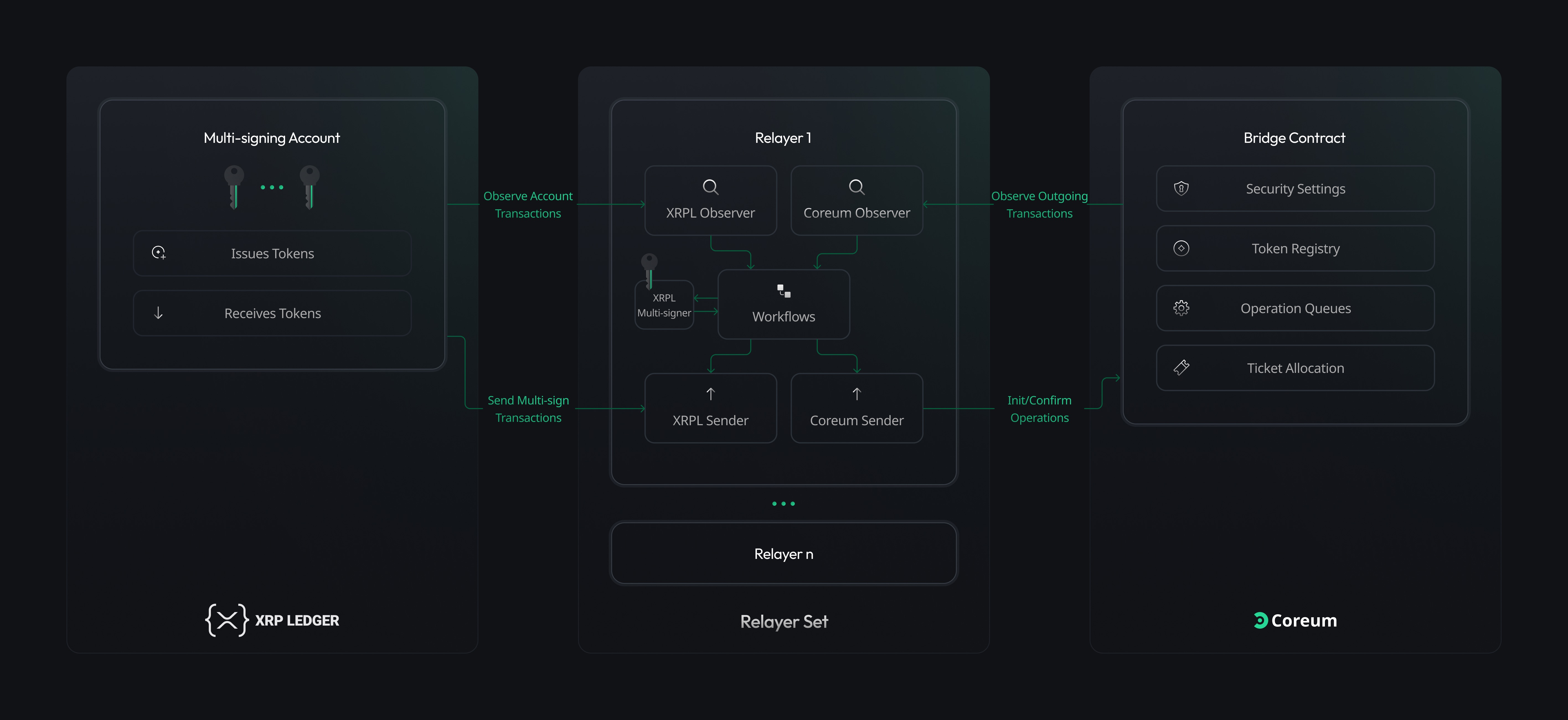Click the green ellipsis between the two keys
Screen dimensions: 1568x720
point(272,187)
